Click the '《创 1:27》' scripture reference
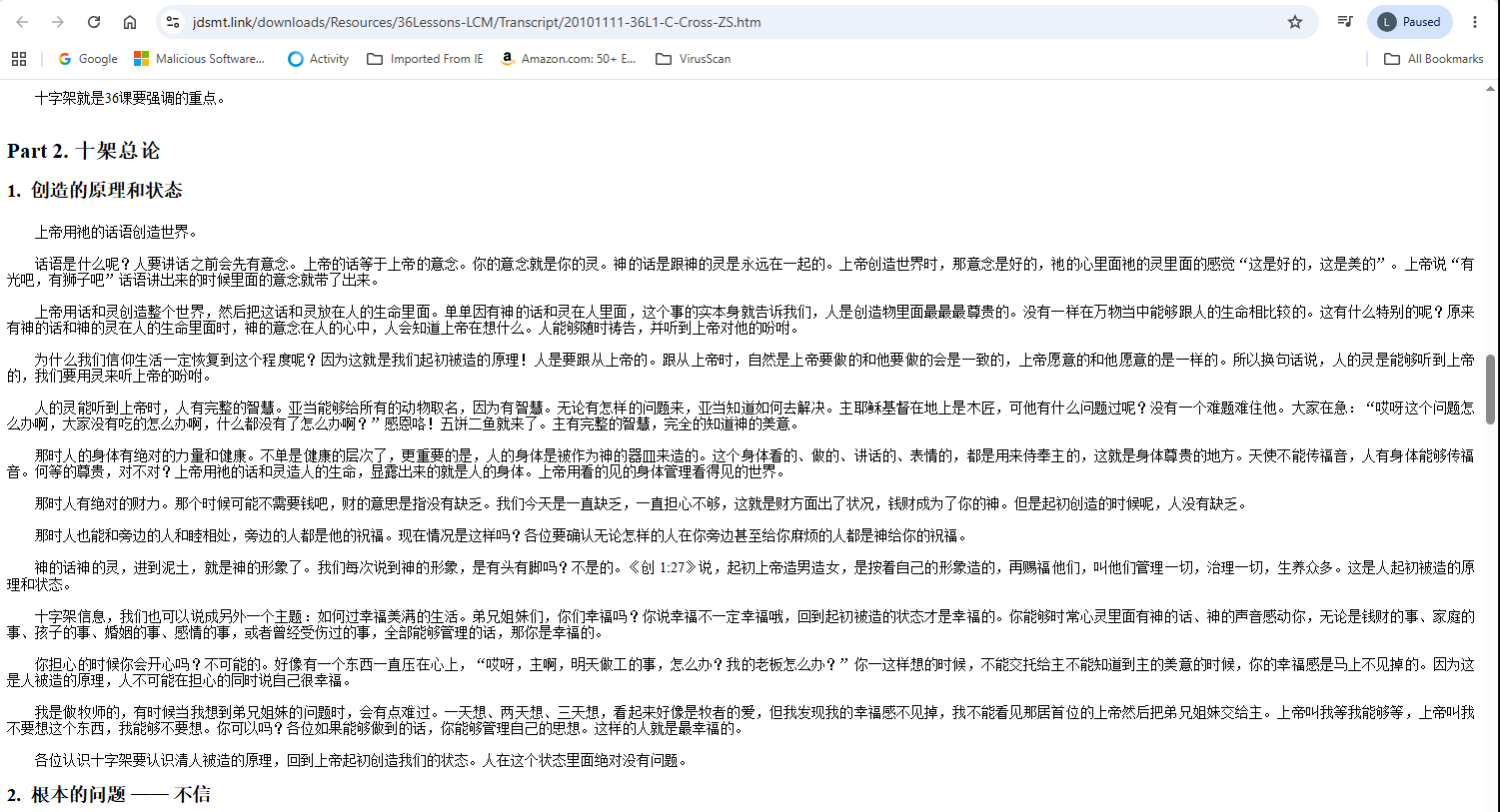The image size is (1500, 812). tap(662, 567)
